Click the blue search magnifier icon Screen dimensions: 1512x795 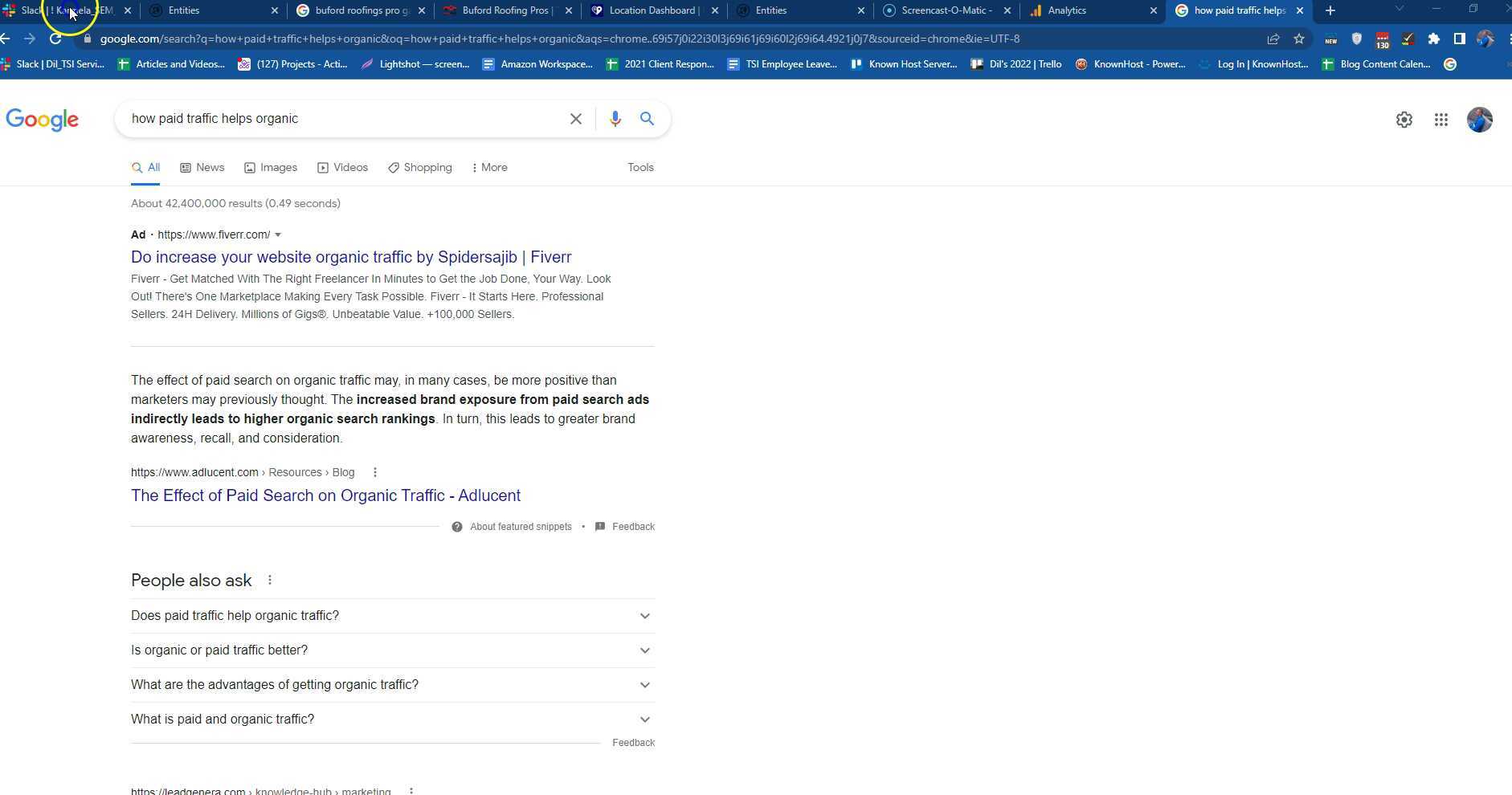tap(647, 119)
